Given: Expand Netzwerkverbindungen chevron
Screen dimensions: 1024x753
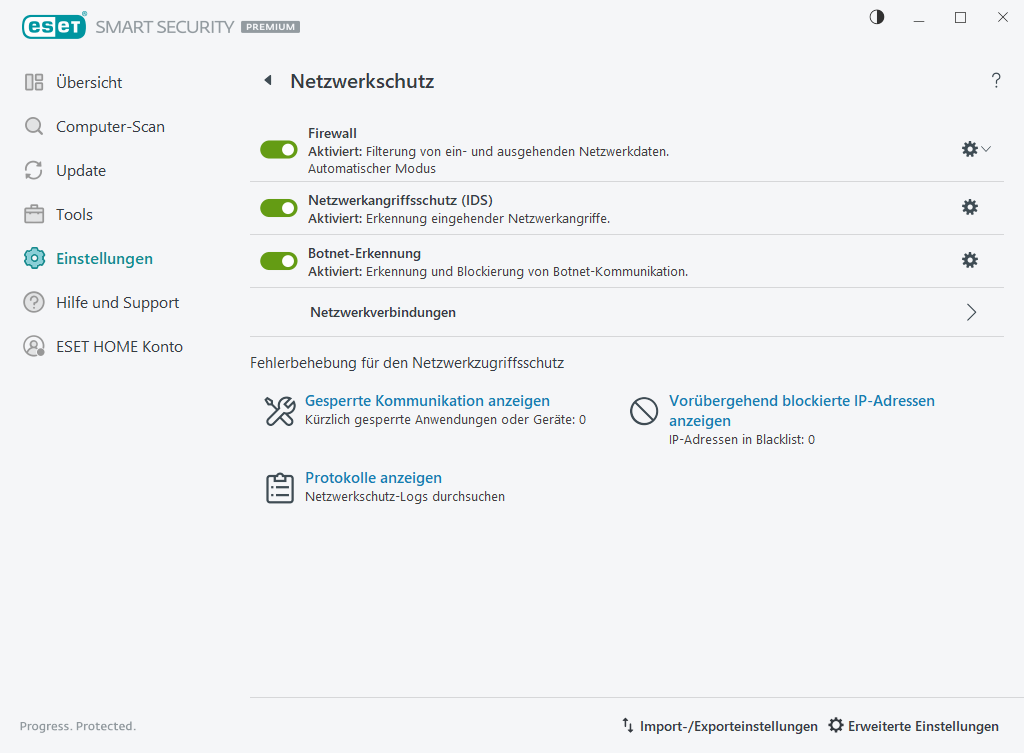Looking at the screenshot, I should click(971, 312).
